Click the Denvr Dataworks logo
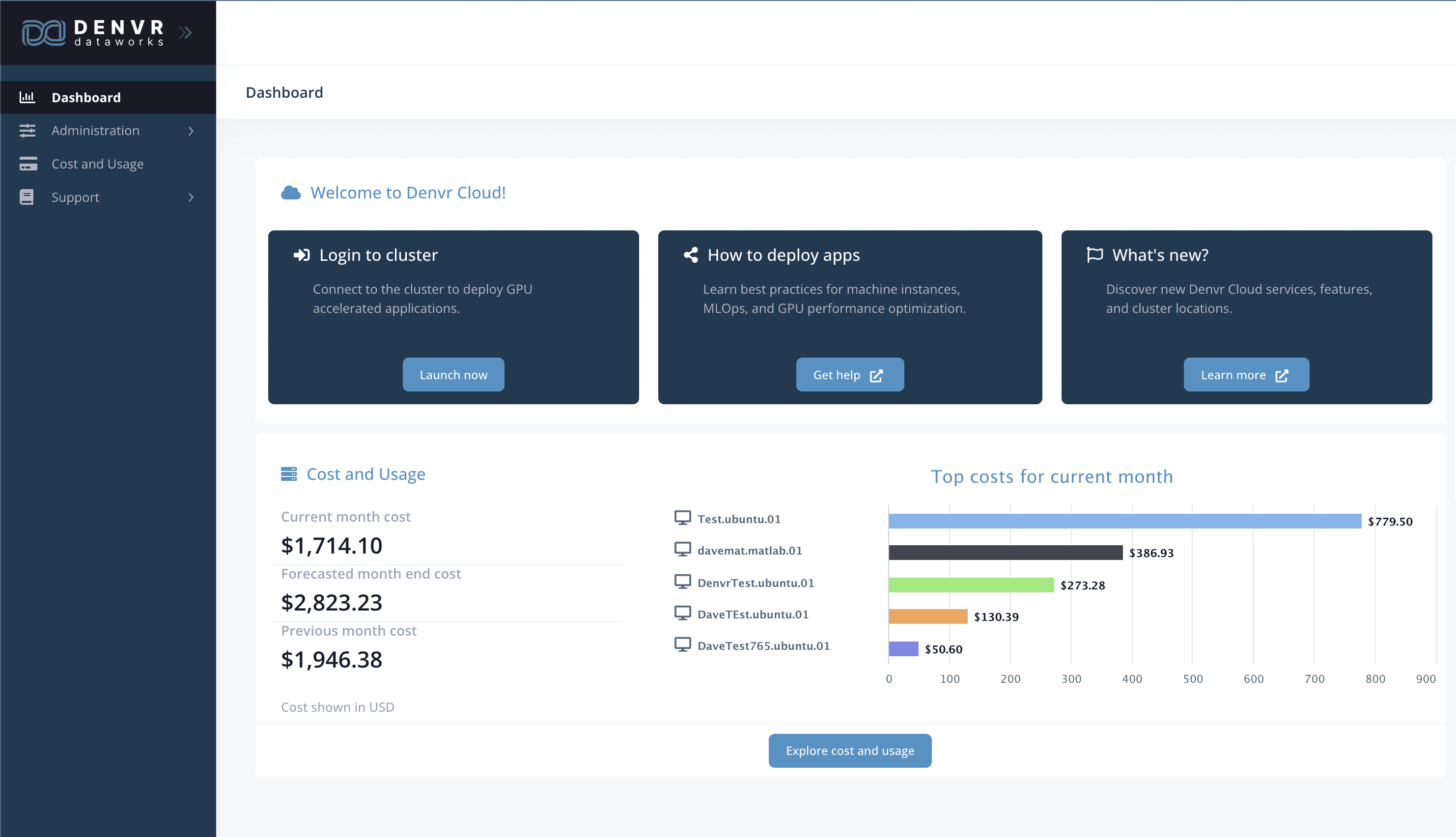The image size is (1456, 837). (x=92, y=33)
